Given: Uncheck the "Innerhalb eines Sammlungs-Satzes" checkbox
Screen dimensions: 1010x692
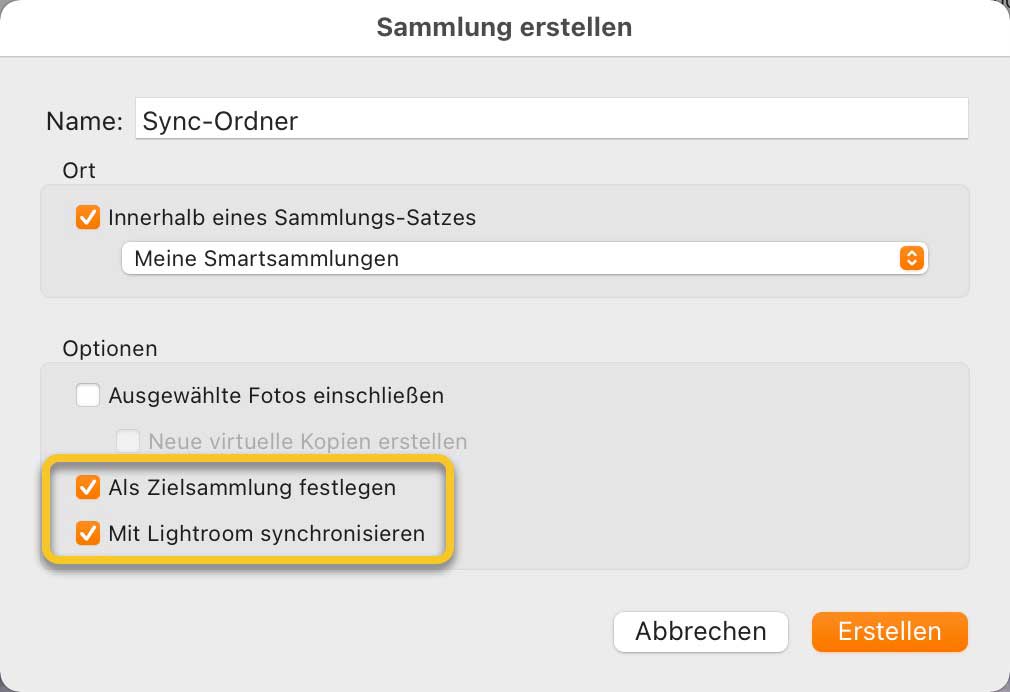Looking at the screenshot, I should pos(89,217).
